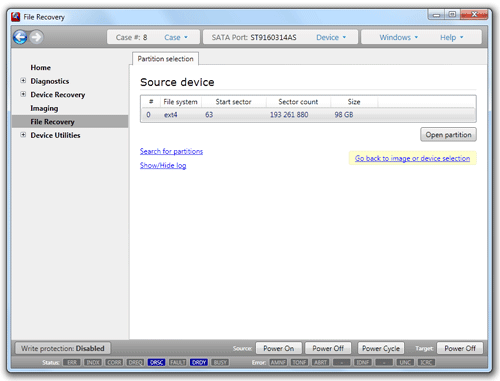Click the File system column header

click(180, 102)
